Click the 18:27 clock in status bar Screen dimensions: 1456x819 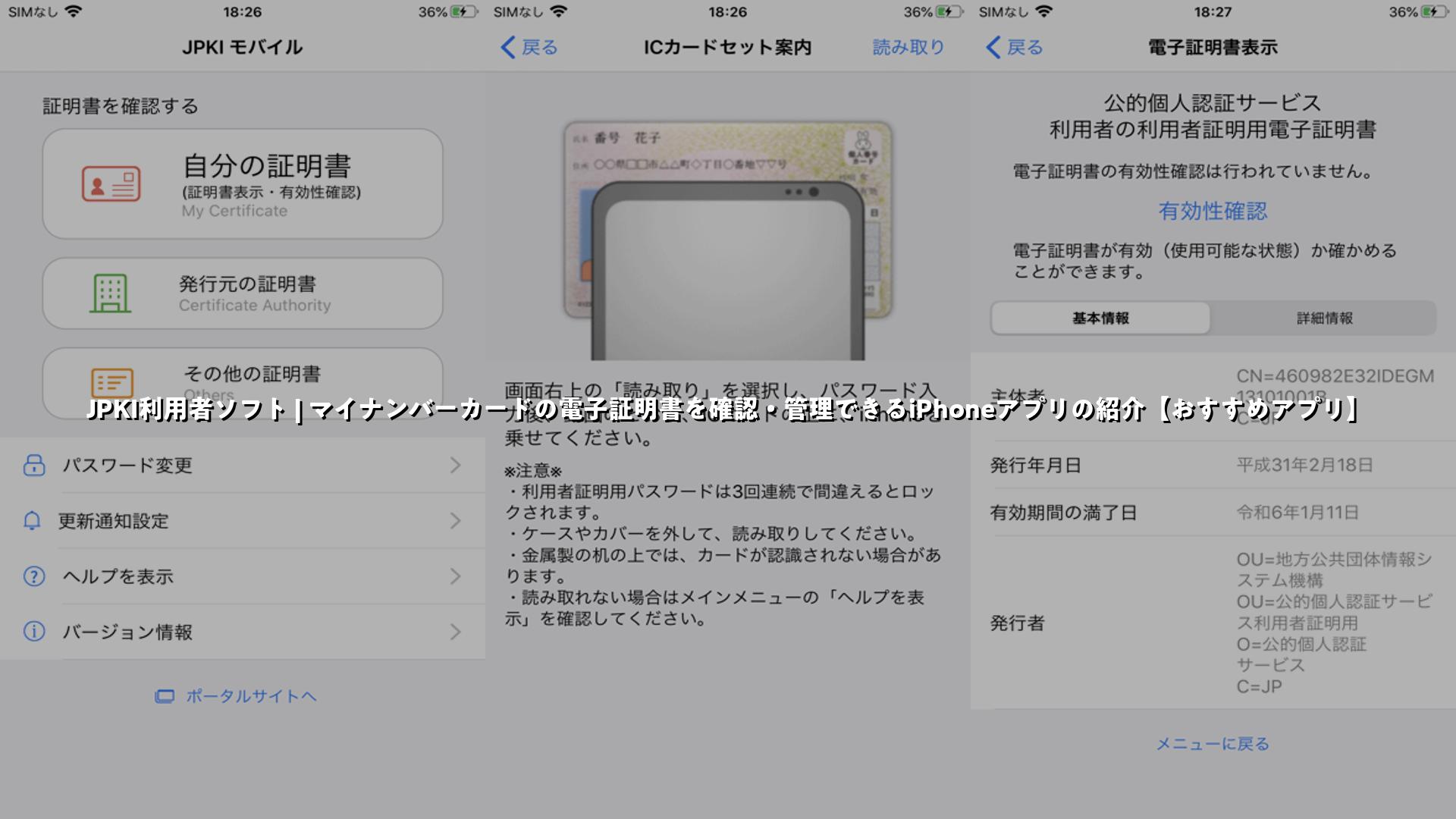coord(1213,11)
